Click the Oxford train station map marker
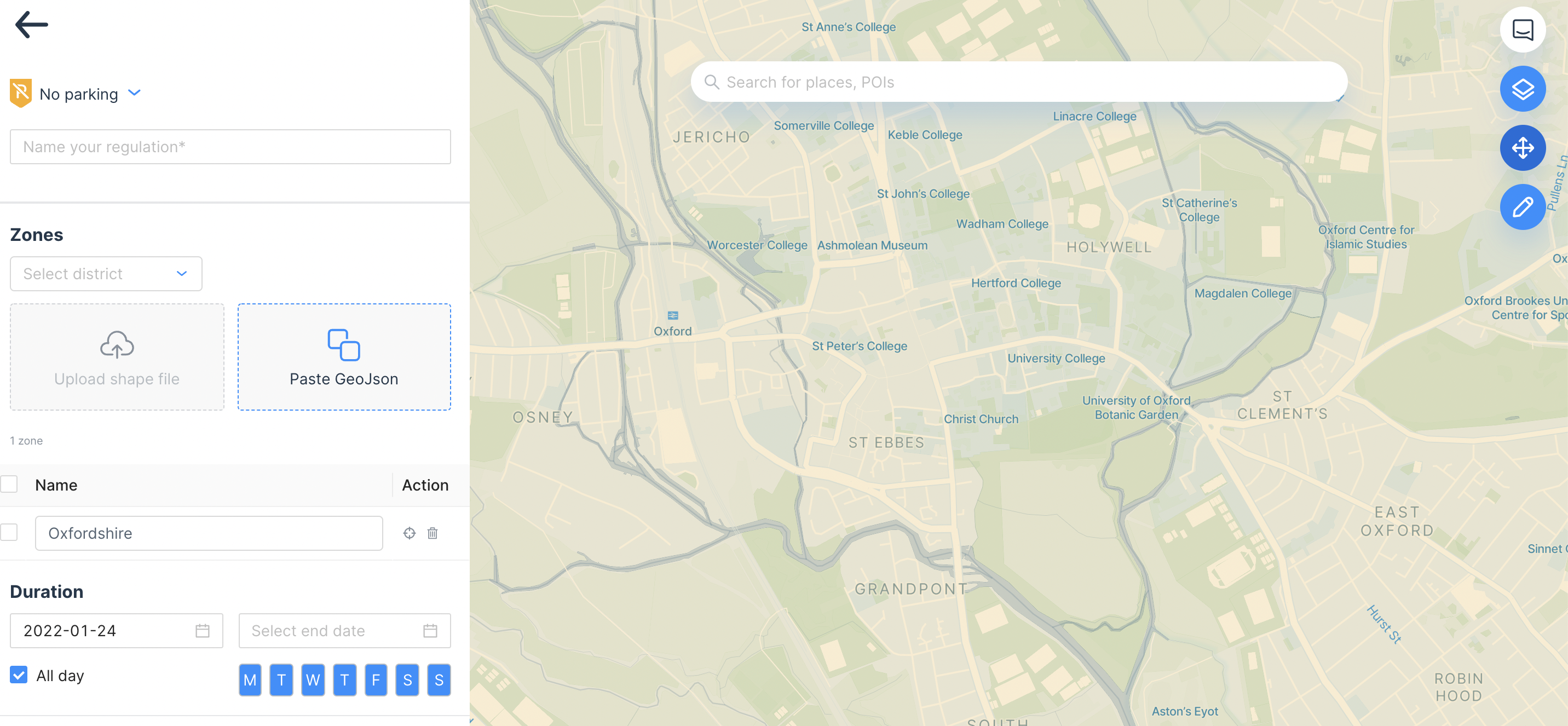This screenshot has width=1568, height=726. pyautogui.click(x=673, y=315)
